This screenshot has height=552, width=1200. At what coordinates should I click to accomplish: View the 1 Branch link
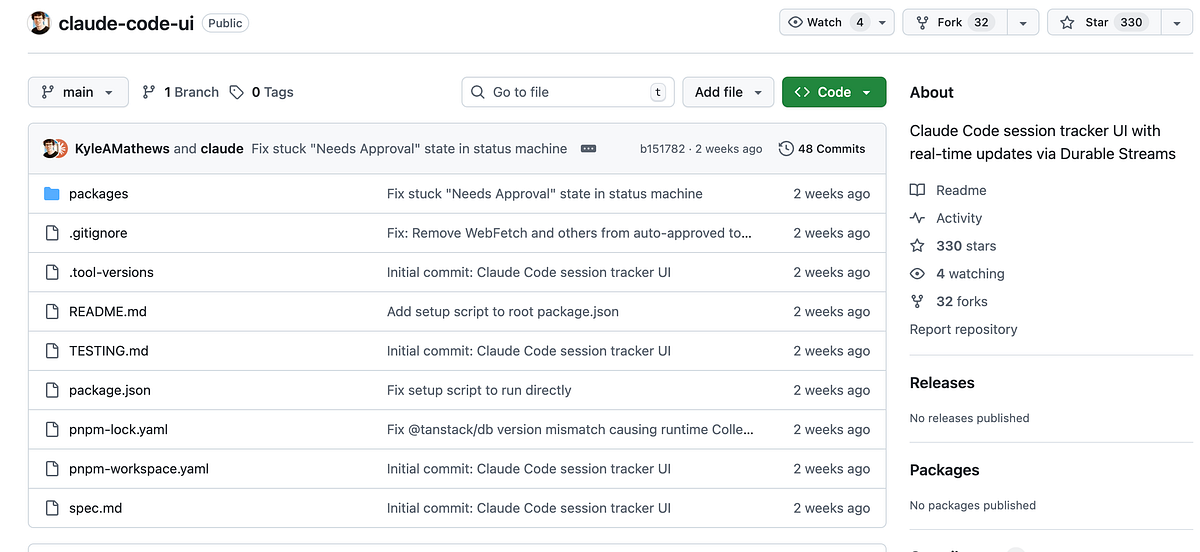point(180,92)
